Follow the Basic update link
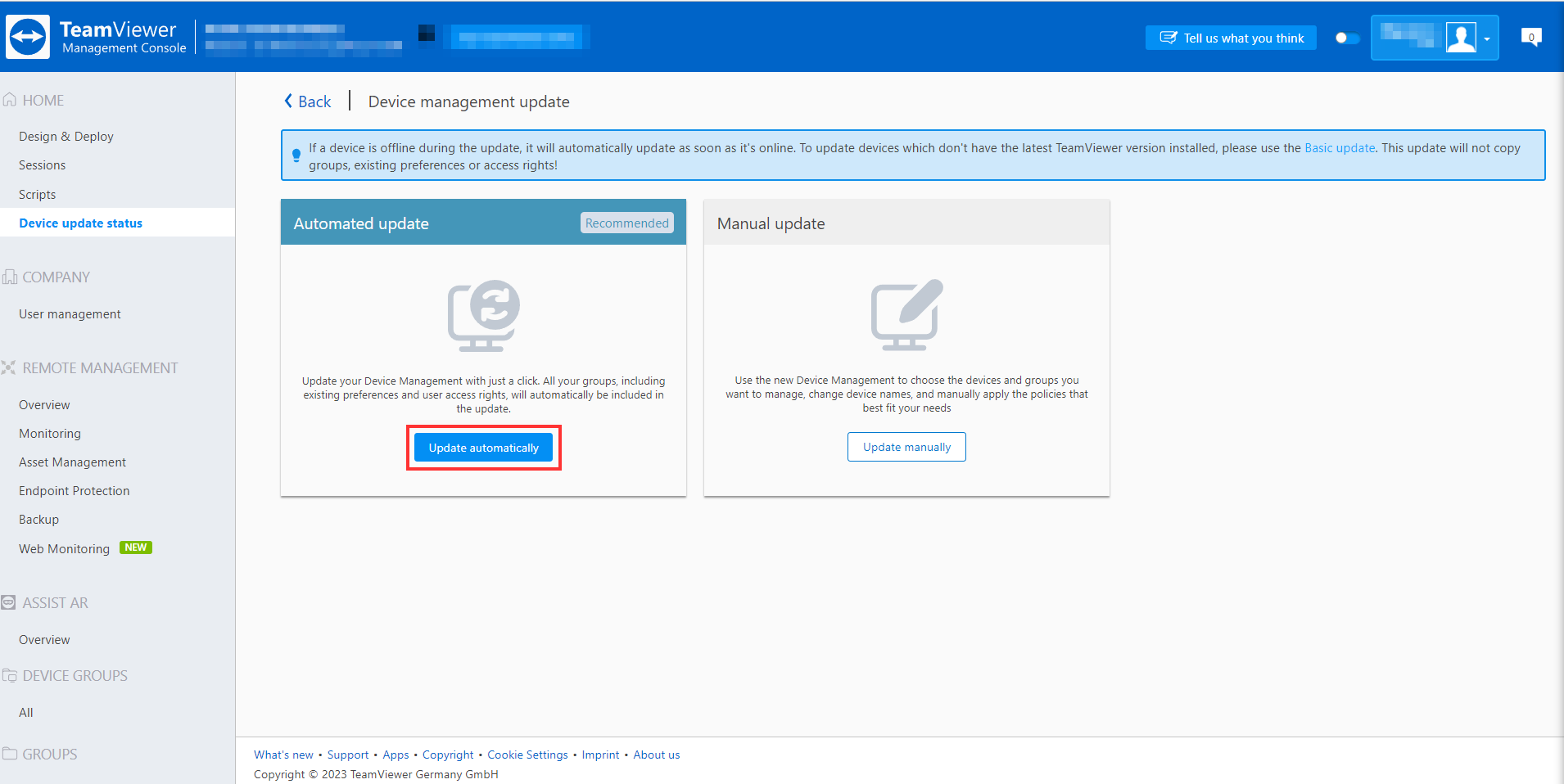This screenshot has width=1564, height=784. 1339,147
